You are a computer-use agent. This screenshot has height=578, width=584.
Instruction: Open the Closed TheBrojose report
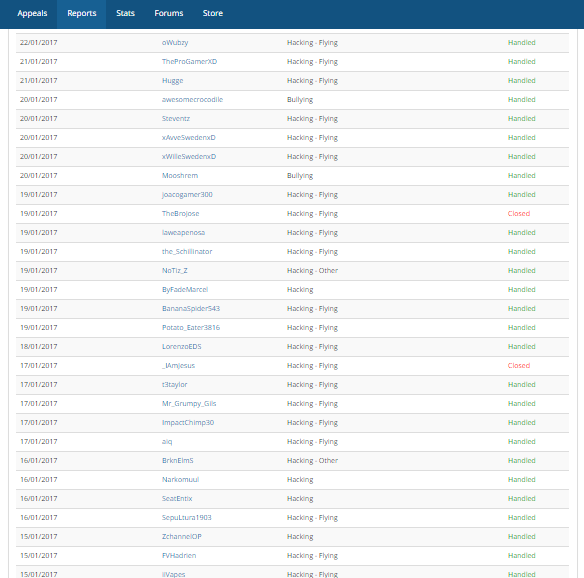tap(292, 214)
